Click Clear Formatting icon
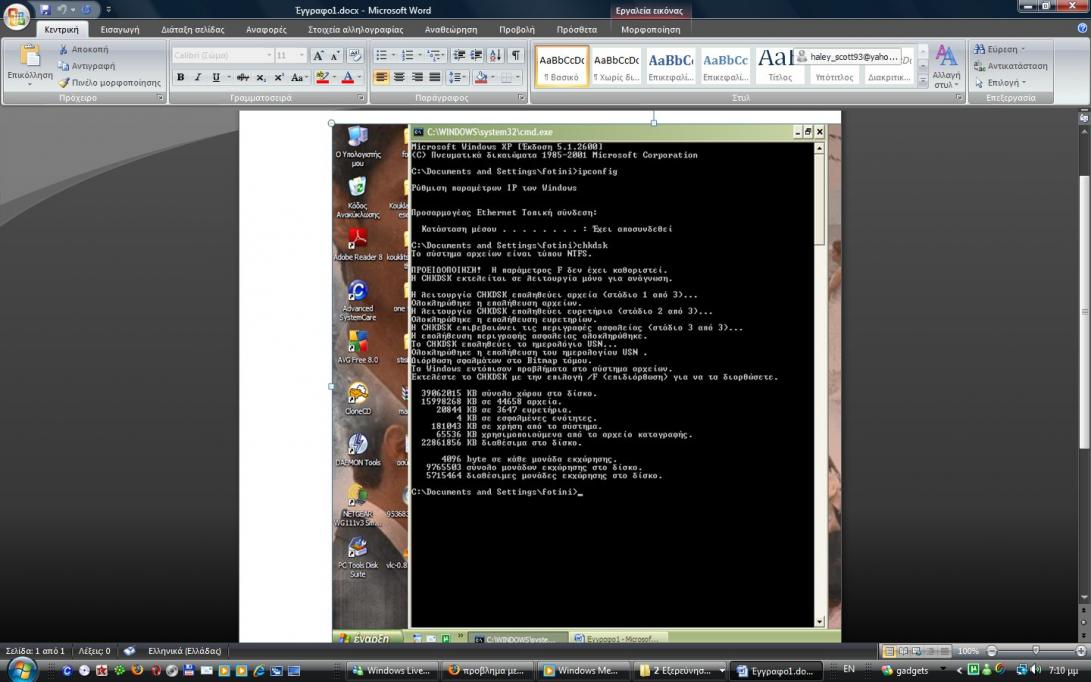 354,55
